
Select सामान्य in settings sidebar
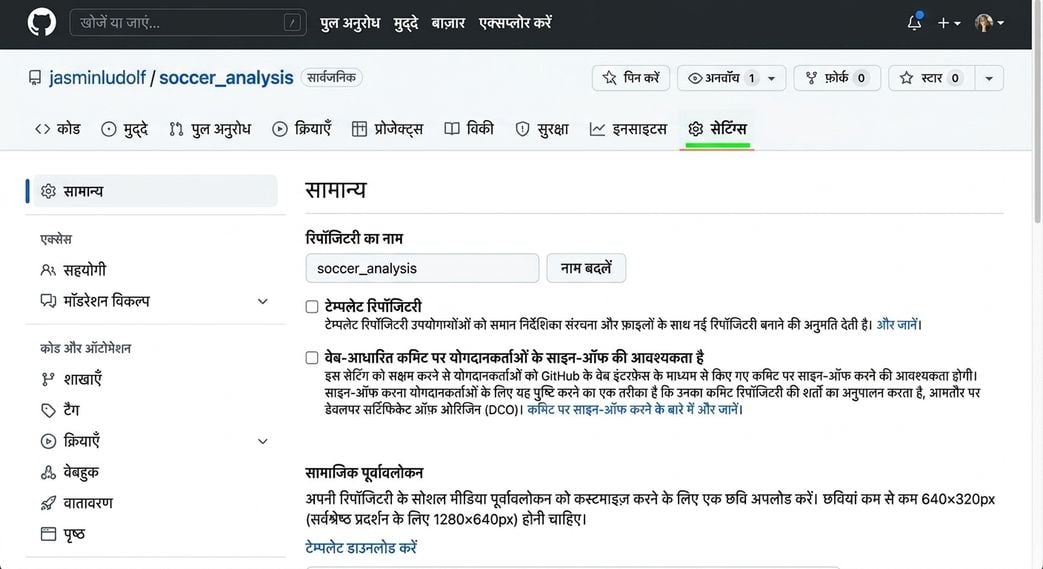tap(155, 191)
